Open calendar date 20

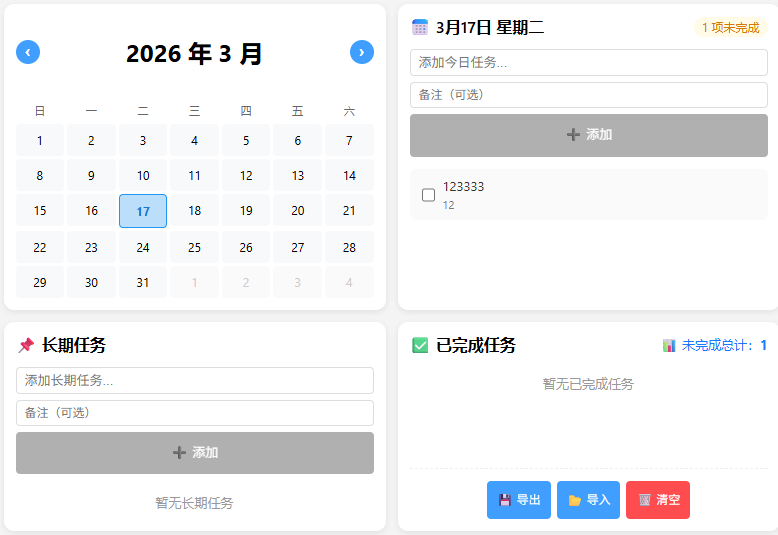[x=298, y=211]
